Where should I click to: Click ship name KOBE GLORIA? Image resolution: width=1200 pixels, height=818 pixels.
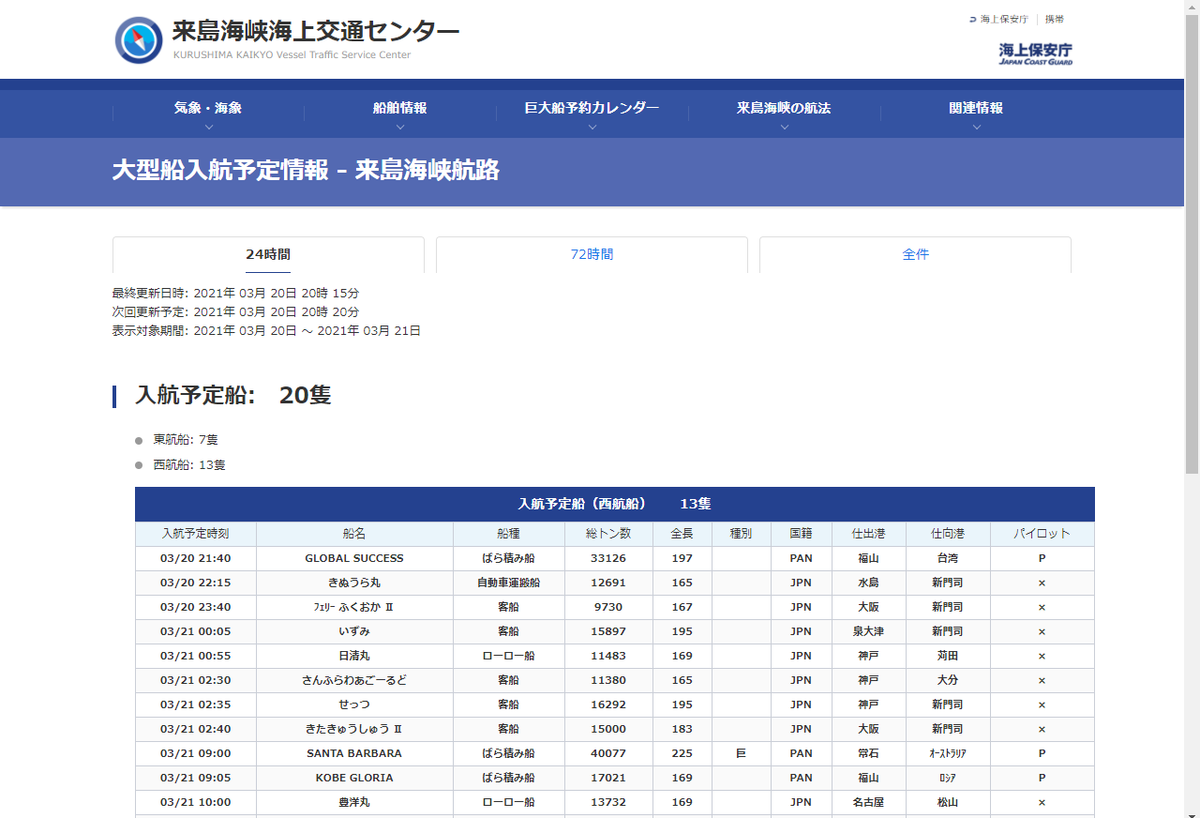coord(355,778)
